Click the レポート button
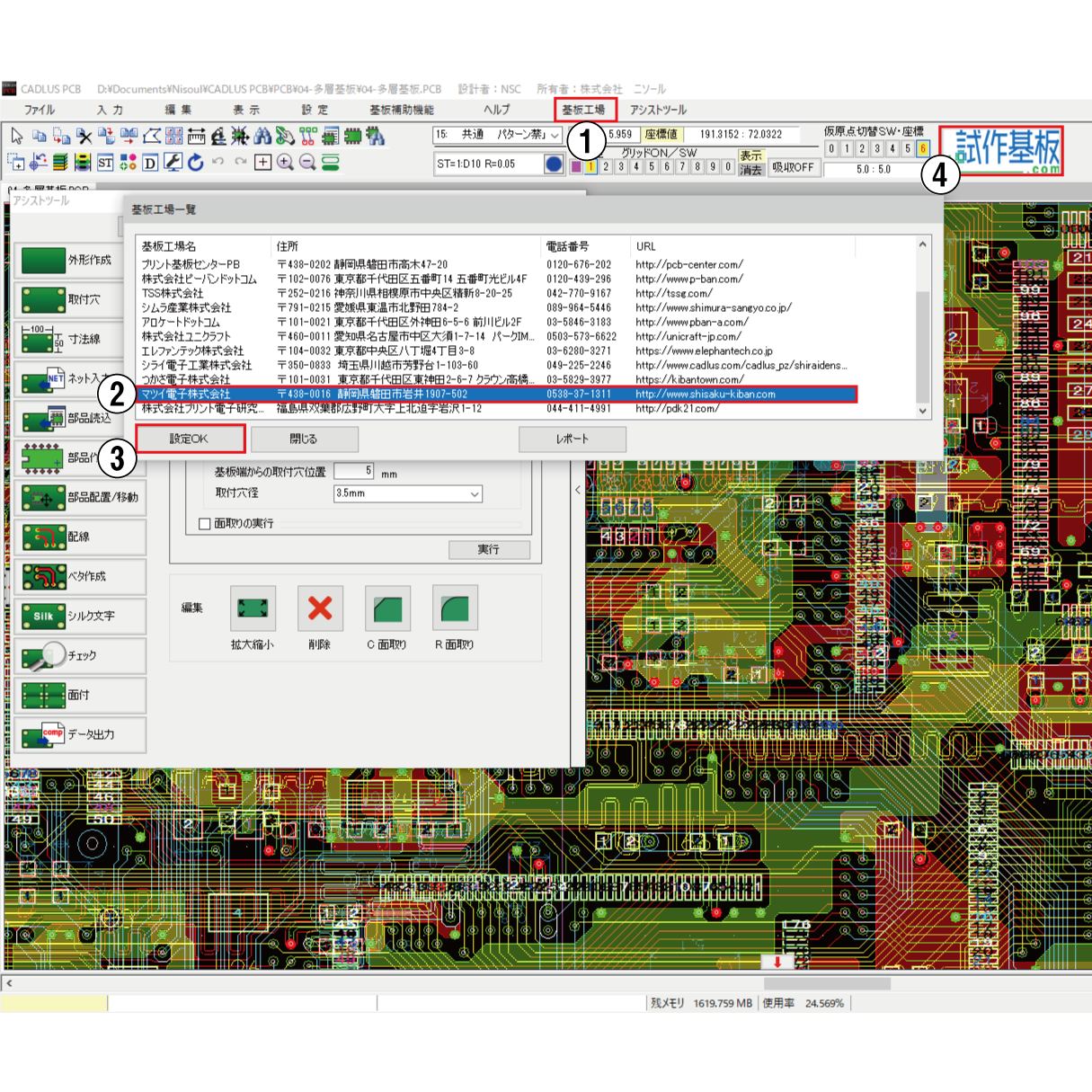 (x=572, y=439)
